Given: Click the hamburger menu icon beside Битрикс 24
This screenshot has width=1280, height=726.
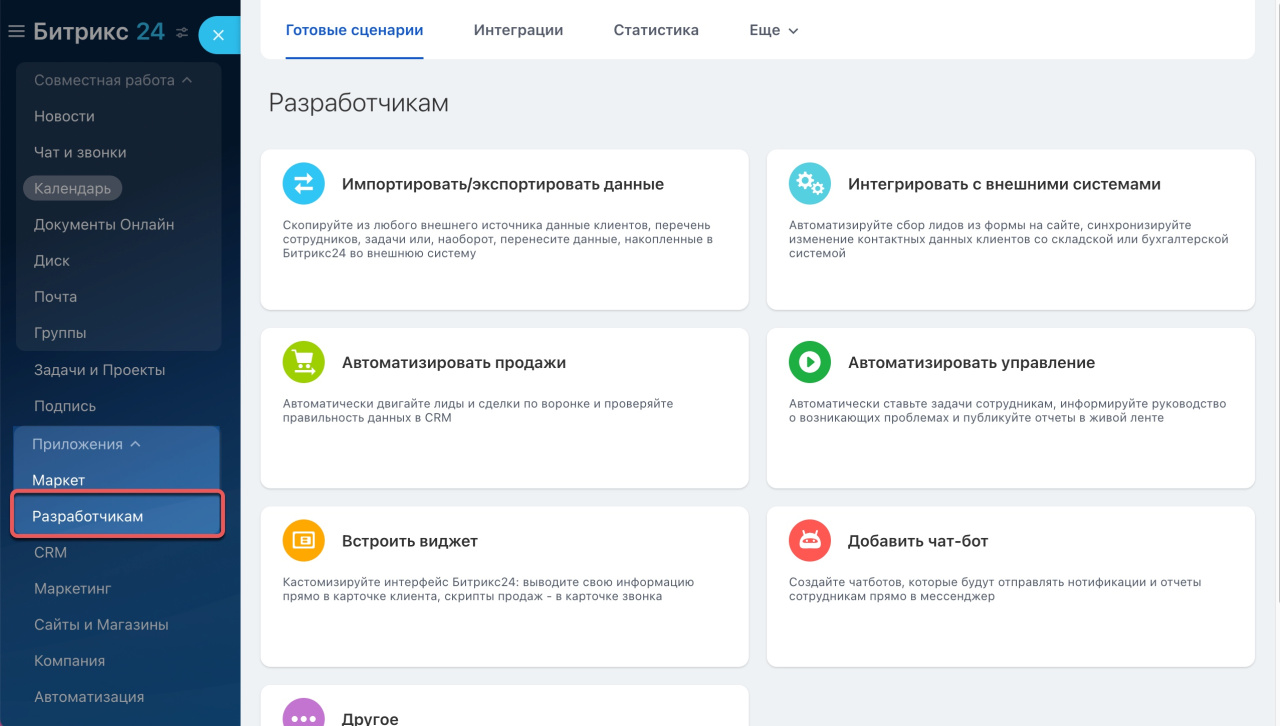Looking at the screenshot, I should pyautogui.click(x=16, y=32).
